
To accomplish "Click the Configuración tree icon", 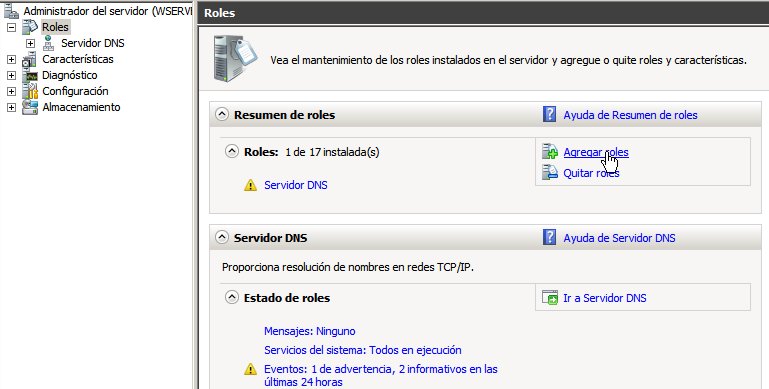I will (30, 91).
